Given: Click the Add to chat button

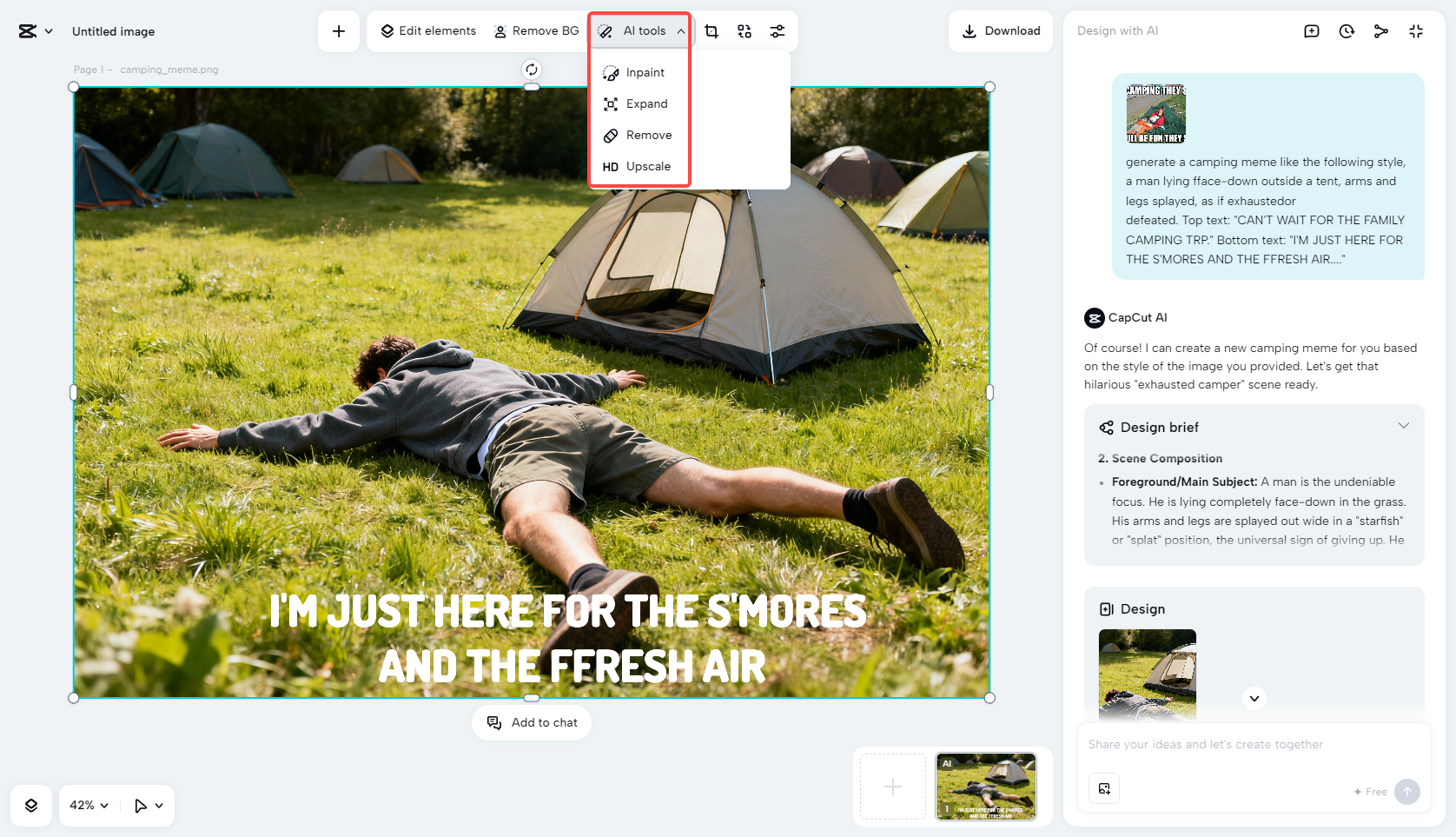Looking at the screenshot, I should 531,722.
